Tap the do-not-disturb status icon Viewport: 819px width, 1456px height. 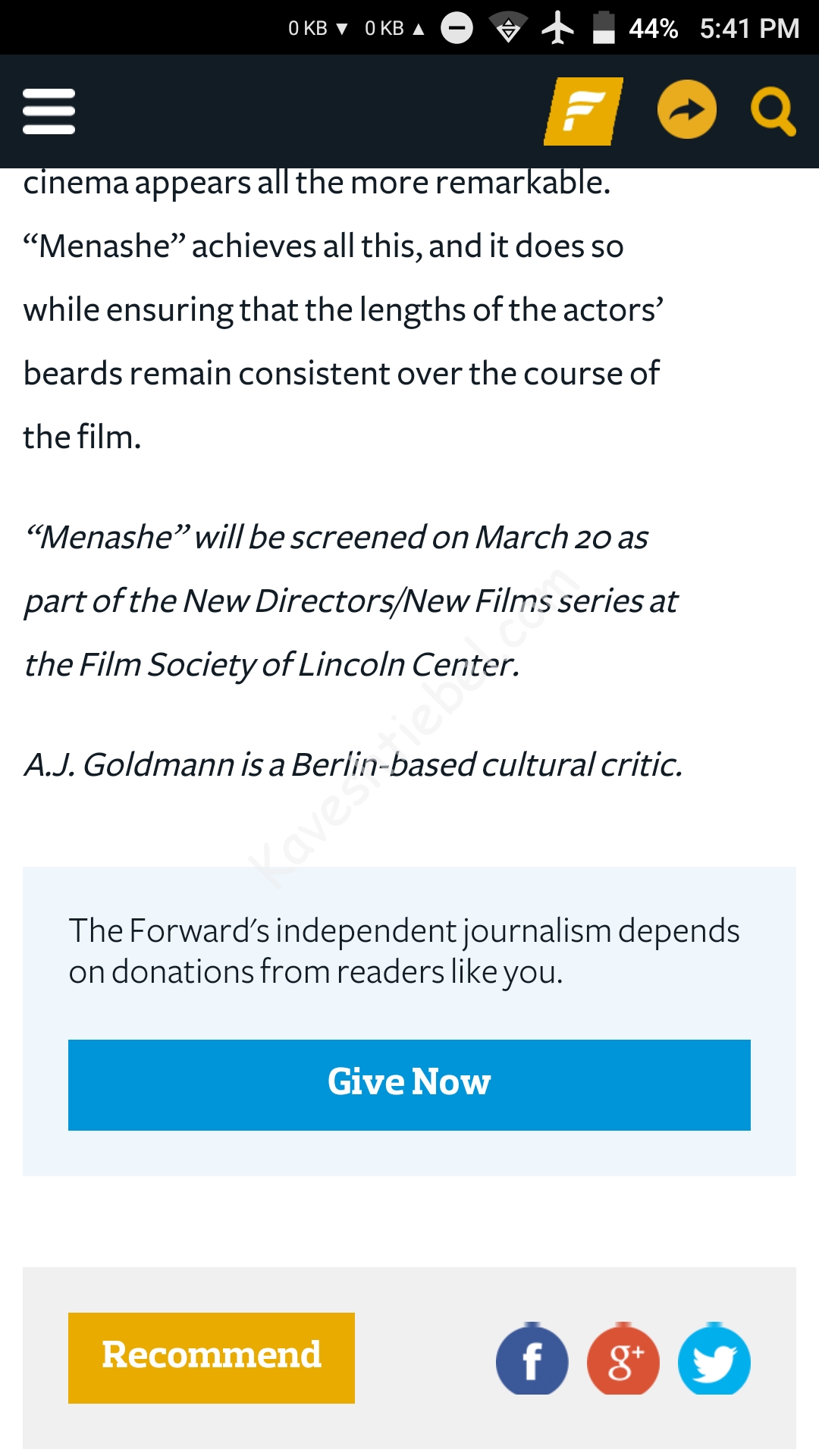tap(457, 29)
